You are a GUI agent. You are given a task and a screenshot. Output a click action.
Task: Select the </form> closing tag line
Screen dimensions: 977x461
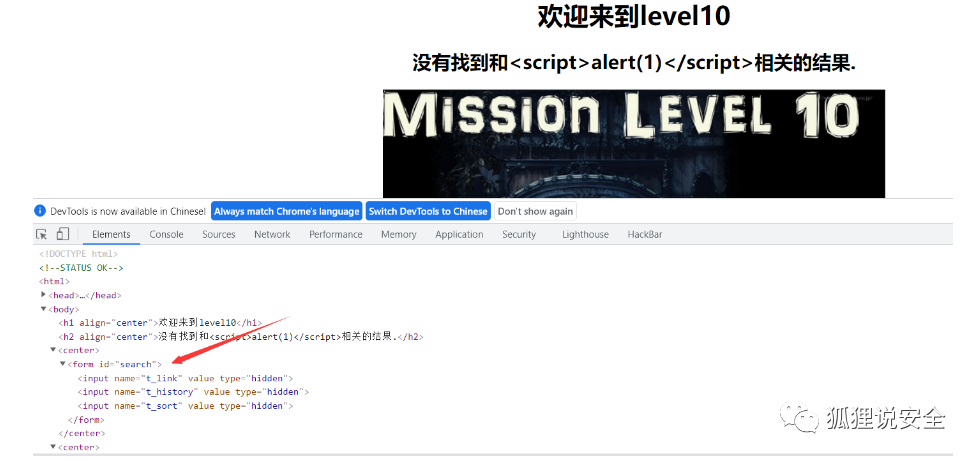pyautogui.click(x=86, y=419)
